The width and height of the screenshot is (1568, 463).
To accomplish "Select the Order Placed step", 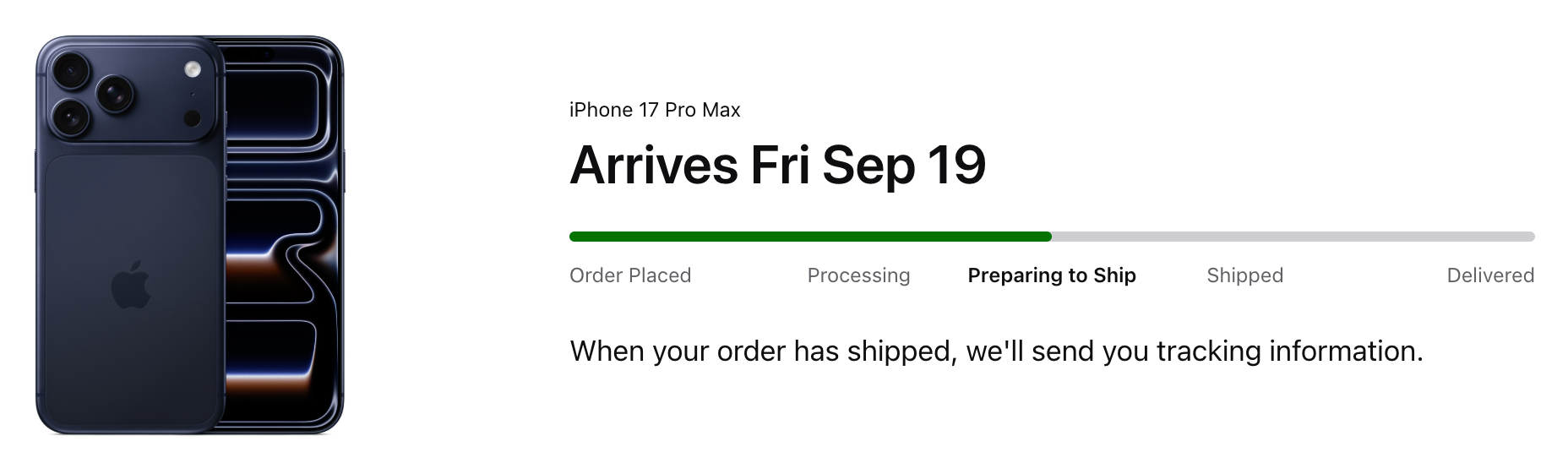I will point(630,275).
